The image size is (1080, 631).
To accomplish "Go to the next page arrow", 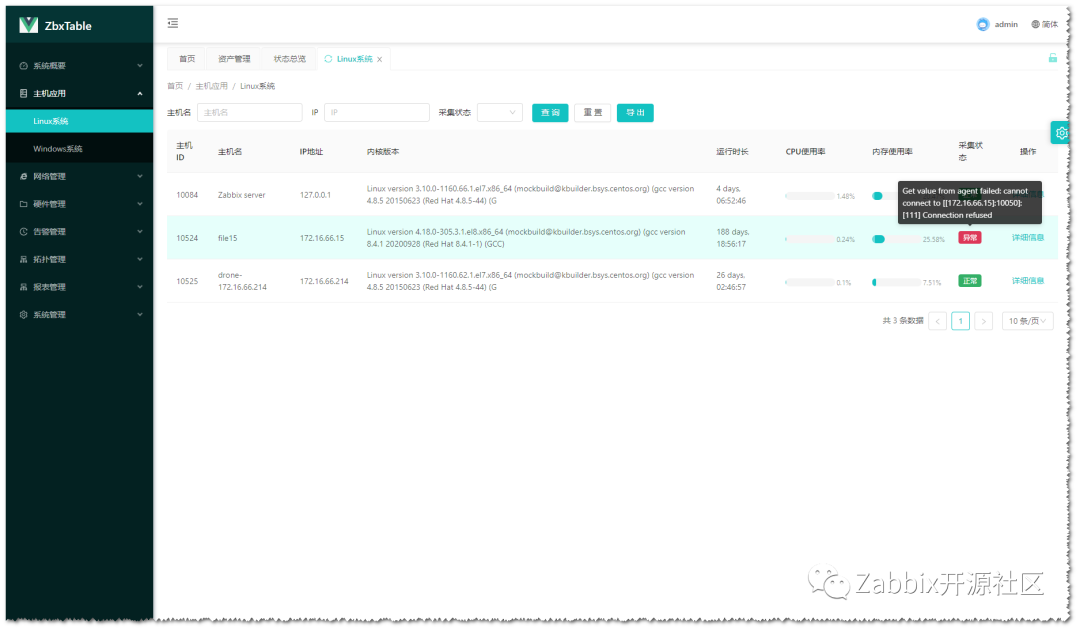I will 984,321.
